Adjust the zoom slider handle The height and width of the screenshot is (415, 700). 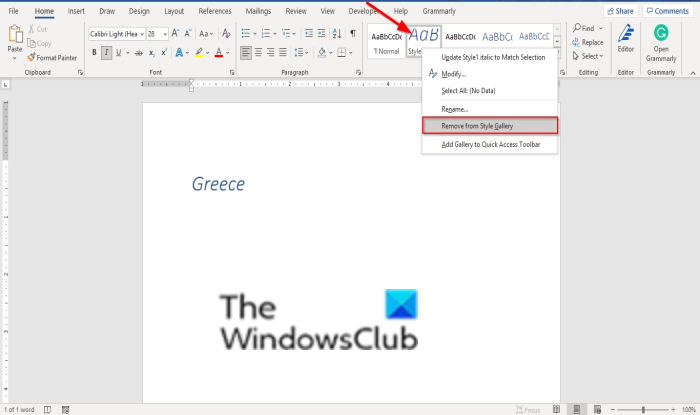[x=643, y=409]
